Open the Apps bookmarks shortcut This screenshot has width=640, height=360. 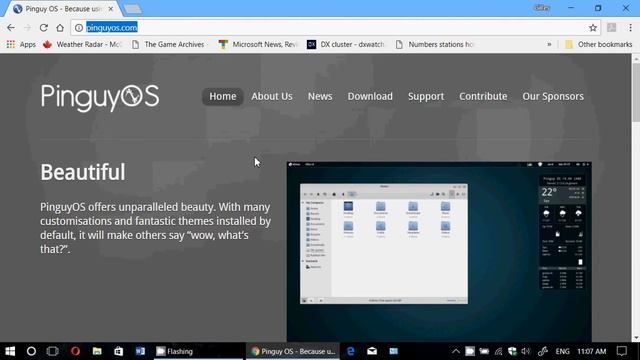pyautogui.click(x=21, y=44)
